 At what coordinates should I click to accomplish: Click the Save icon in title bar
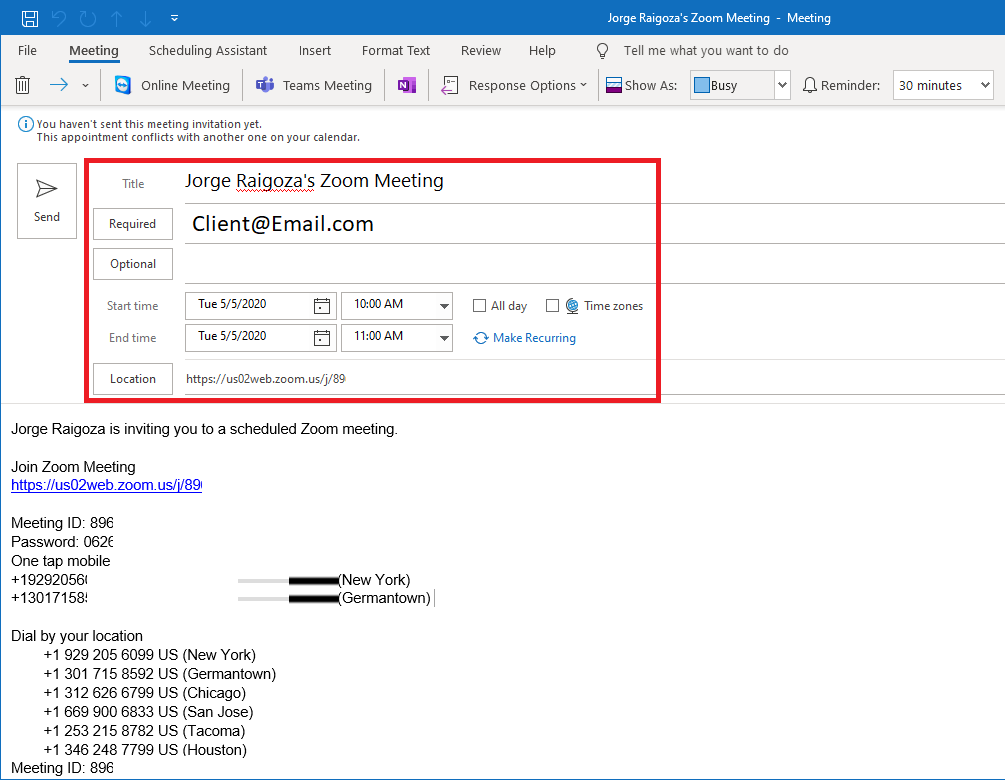click(30, 18)
